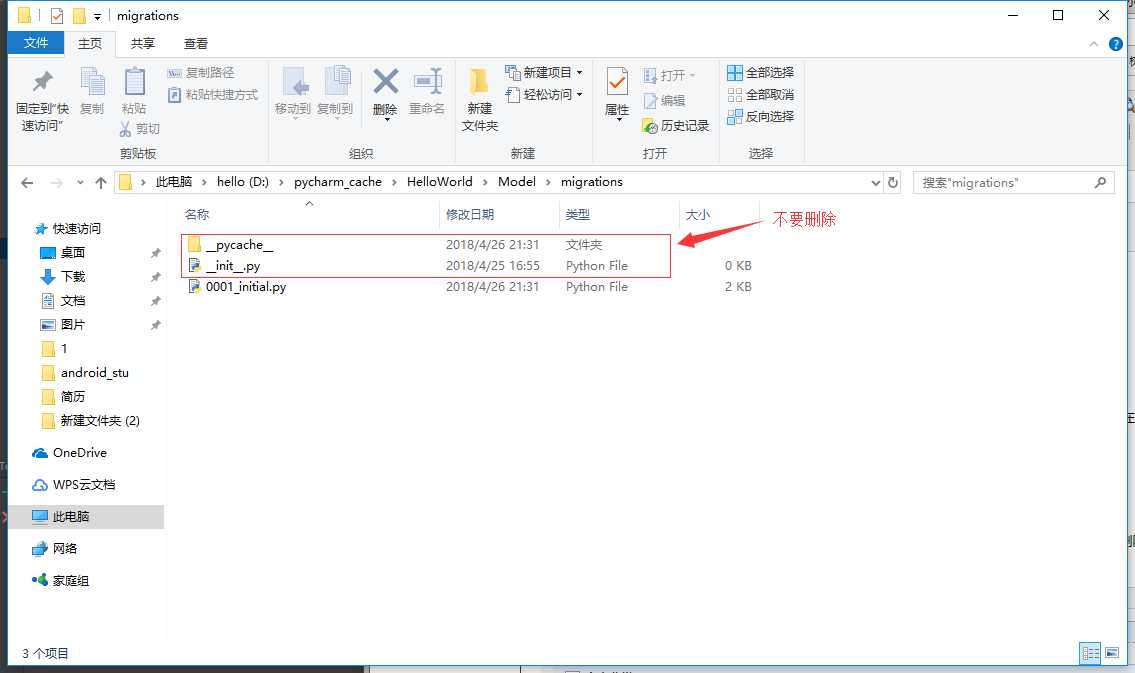Image resolution: width=1135 pixels, height=673 pixels.
Task: Switch to the Share (共享) tab
Action: tap(143, 43)
